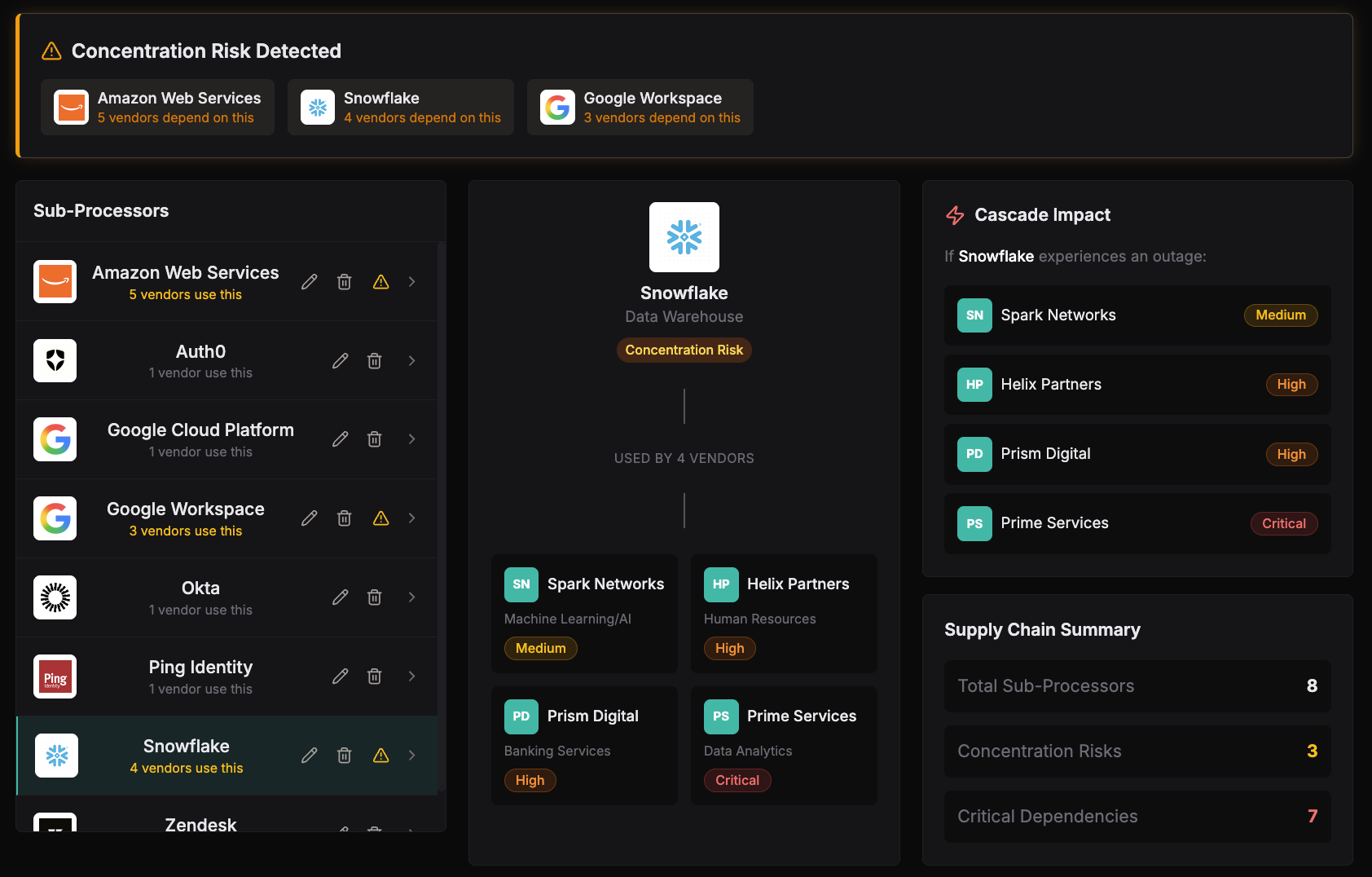Delete the Google Cloud Platform sub-processor
Image resolution: width=1372 pixels, height=877 pixels.
(x=374, y=439)
